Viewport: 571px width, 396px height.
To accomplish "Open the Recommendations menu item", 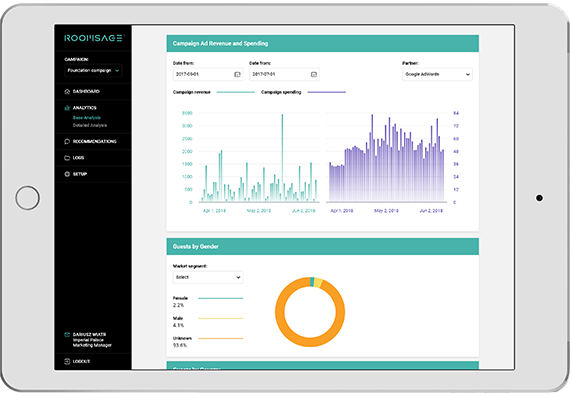I will (95, 141).
